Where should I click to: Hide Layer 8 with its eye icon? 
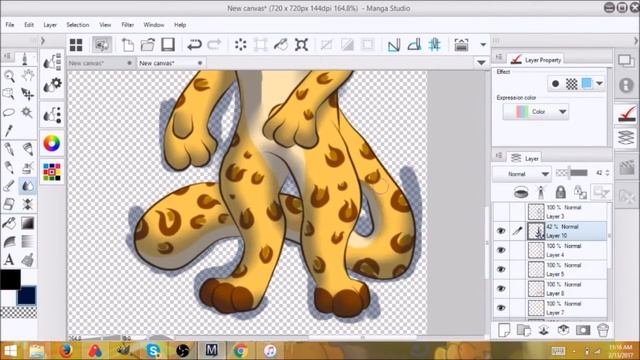501,289
